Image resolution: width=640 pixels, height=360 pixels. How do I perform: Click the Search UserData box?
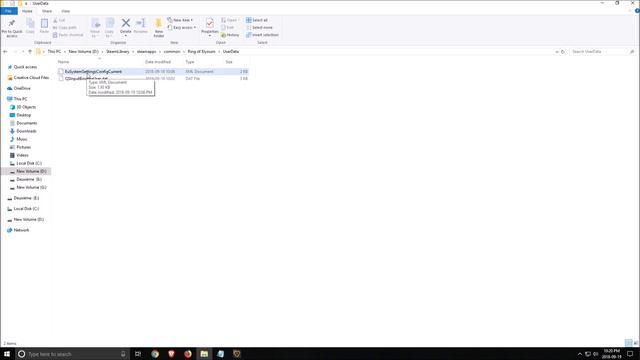(x=602, y=52)
